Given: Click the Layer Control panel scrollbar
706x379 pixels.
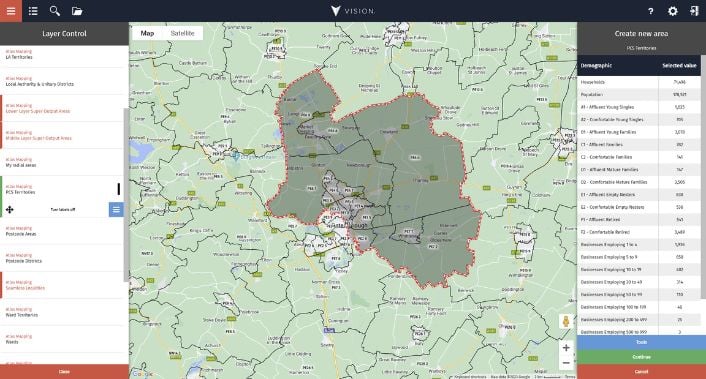Looking at the screenshot, I should (x=127, y=195).
